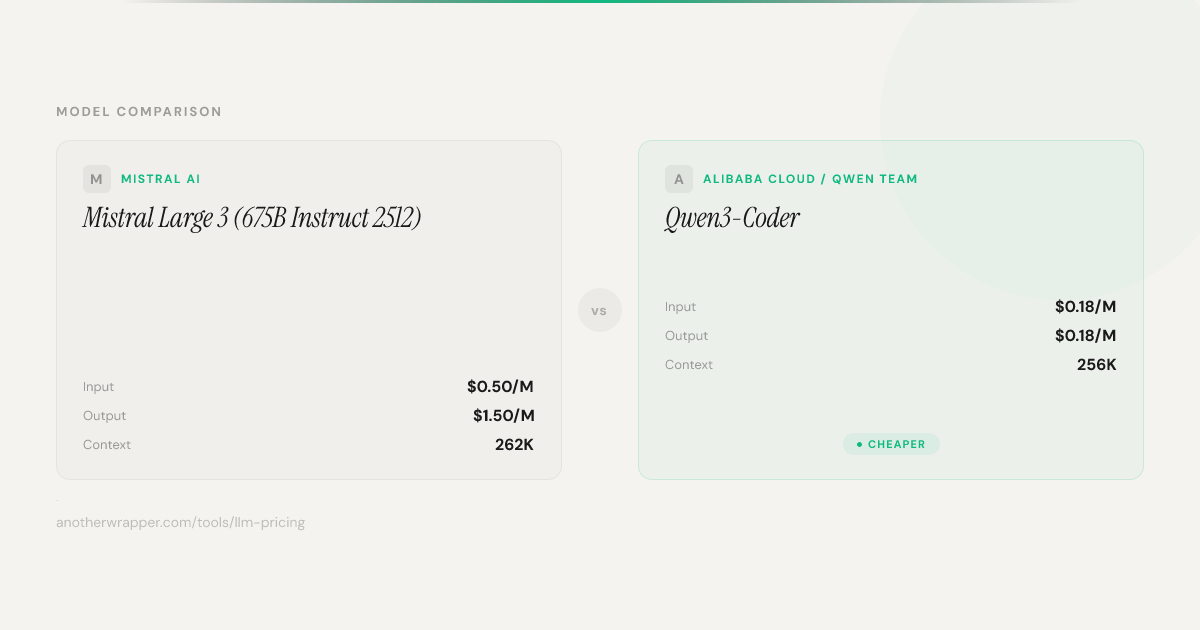This screenshot has height=630, width=1200.
Task: Click the Qwen3-Coder Output price value
Action: pyautogui.click(x=1085, y=336)
